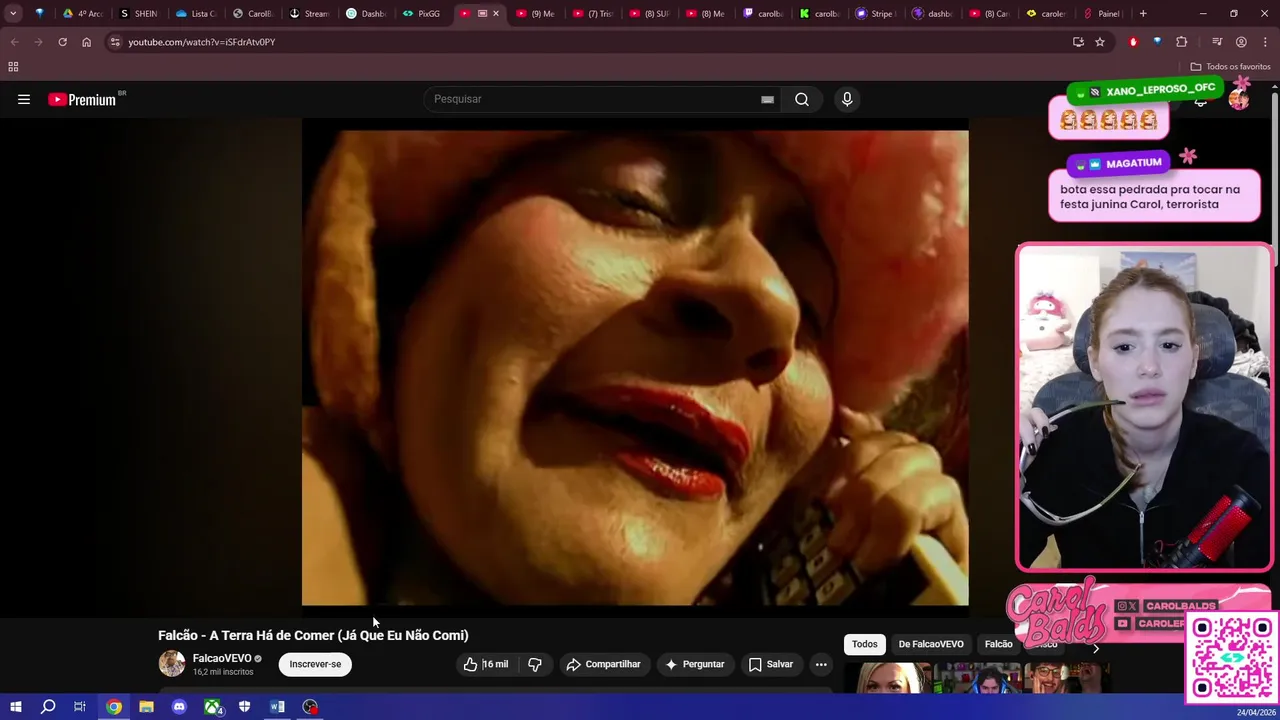Open the YouTube account avatar menu
Viewport: 1280px width, 720px height.
[1239, 99]
